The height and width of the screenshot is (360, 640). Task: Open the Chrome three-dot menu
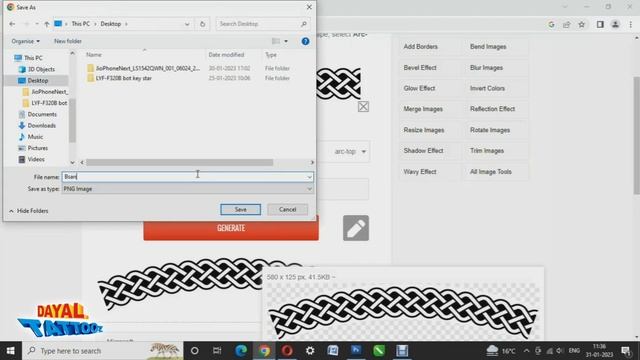[631, 24]
